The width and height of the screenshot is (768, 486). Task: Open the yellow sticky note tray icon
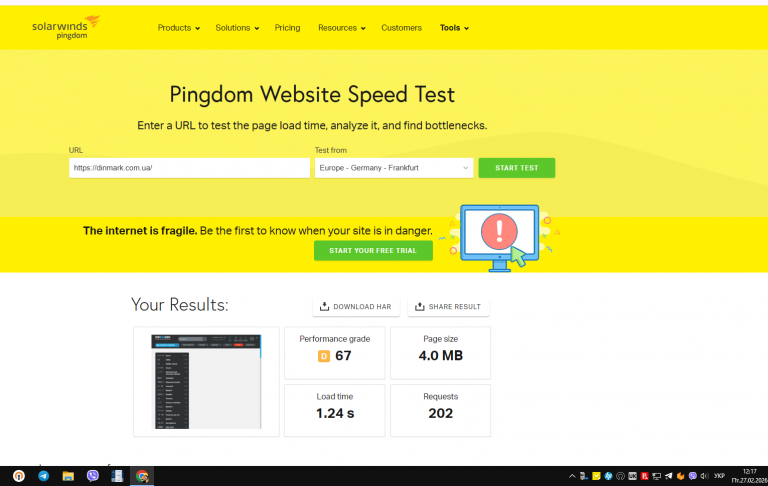pyautogui.click(x=596, y=476)
